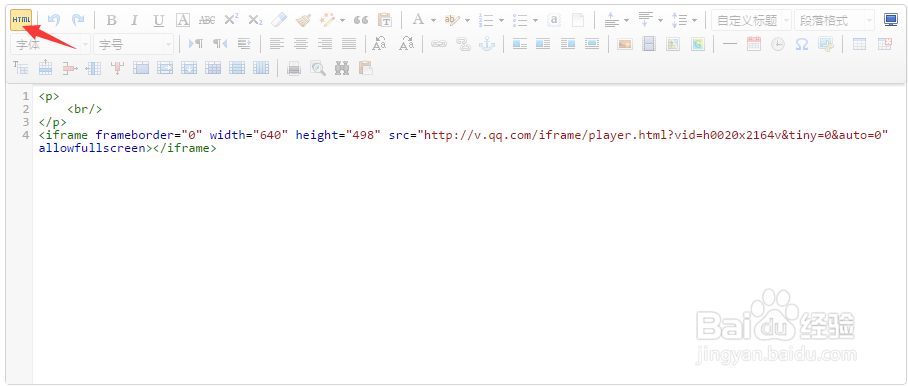
Task: Set right-to-left text direction
Action: (219, 43)
